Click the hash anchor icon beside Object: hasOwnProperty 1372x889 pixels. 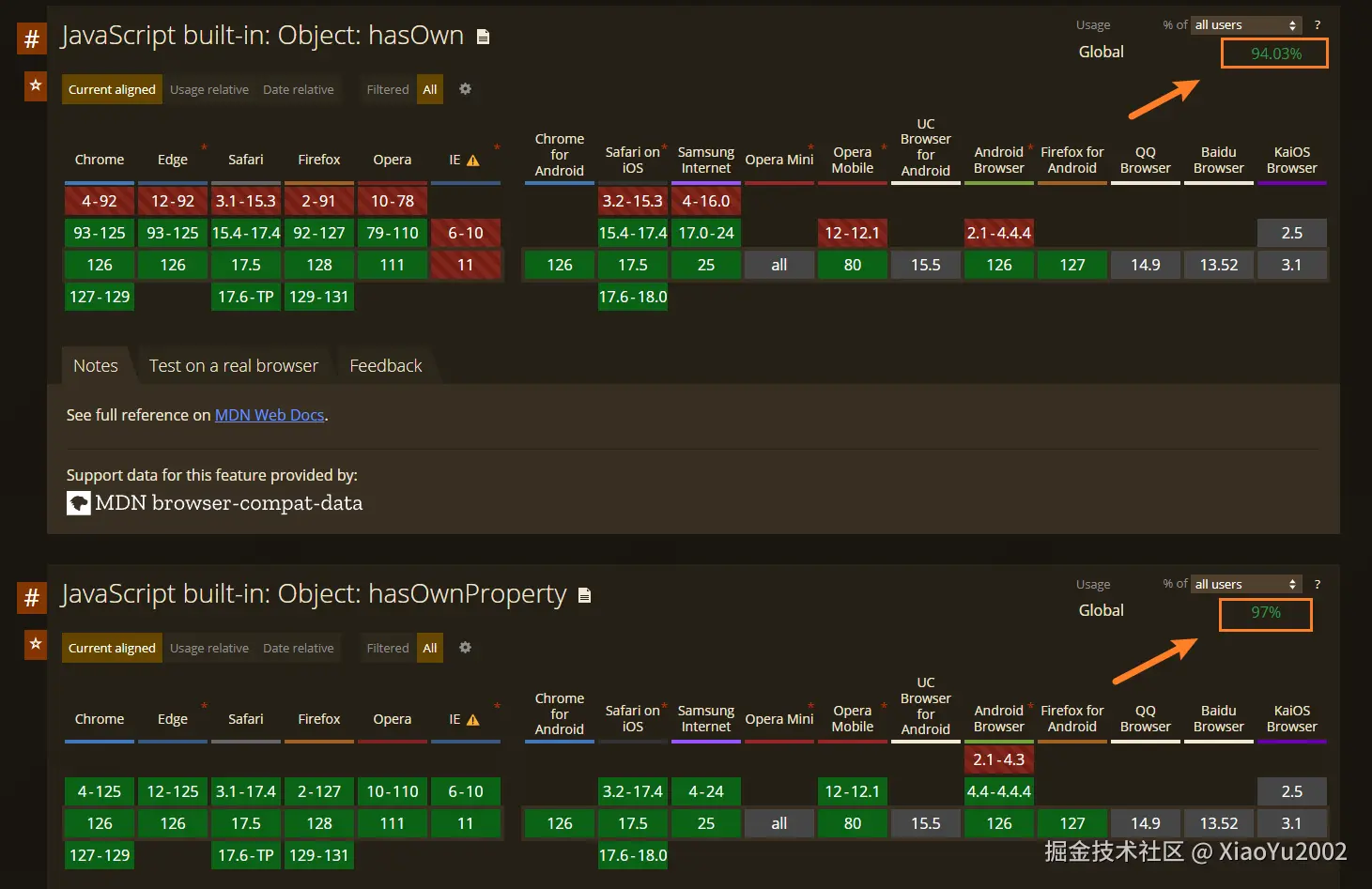pos(32,598)
